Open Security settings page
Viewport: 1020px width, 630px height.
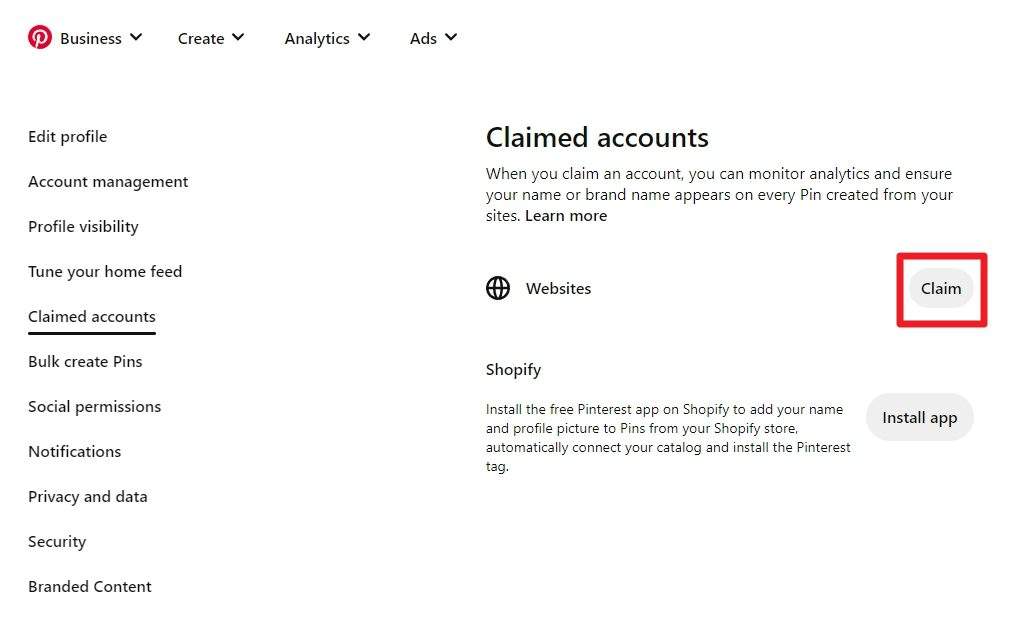[57, 541]
